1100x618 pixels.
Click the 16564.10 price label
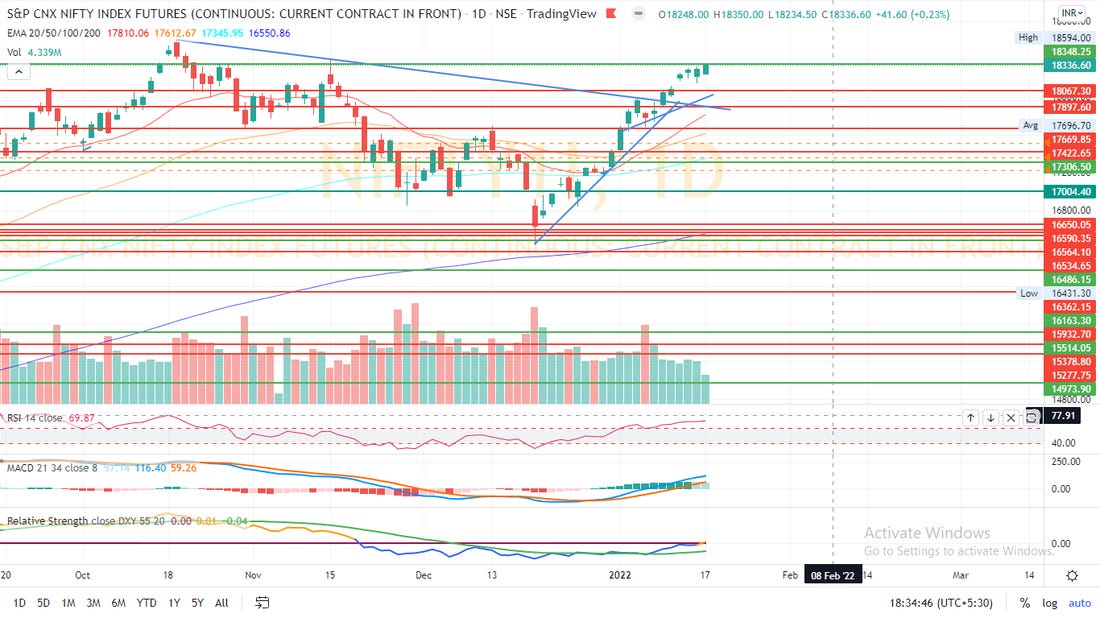pos(1071,253)
